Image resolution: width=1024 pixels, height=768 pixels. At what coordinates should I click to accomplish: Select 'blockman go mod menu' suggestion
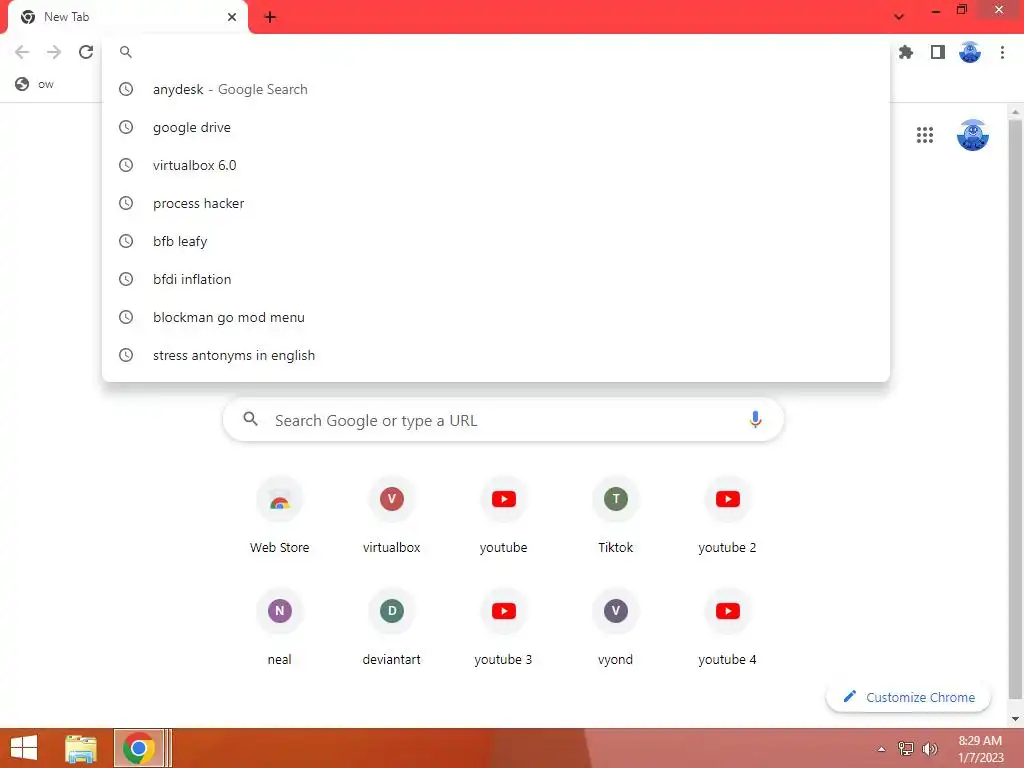click(x=496, y=317)
